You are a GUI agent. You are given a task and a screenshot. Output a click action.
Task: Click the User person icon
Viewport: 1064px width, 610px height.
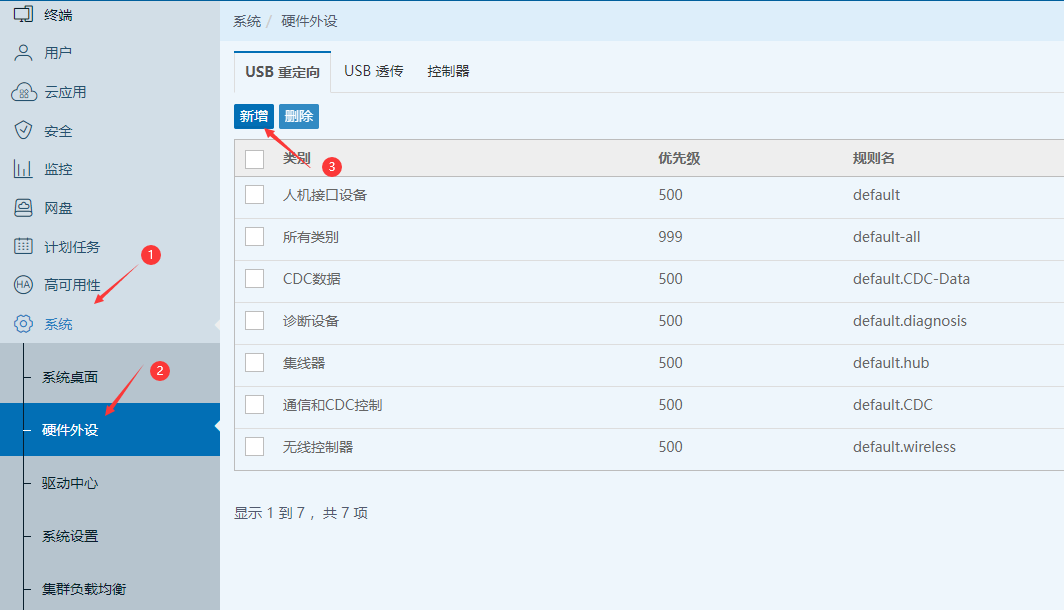pyautogui.click(x=23, y=52)
